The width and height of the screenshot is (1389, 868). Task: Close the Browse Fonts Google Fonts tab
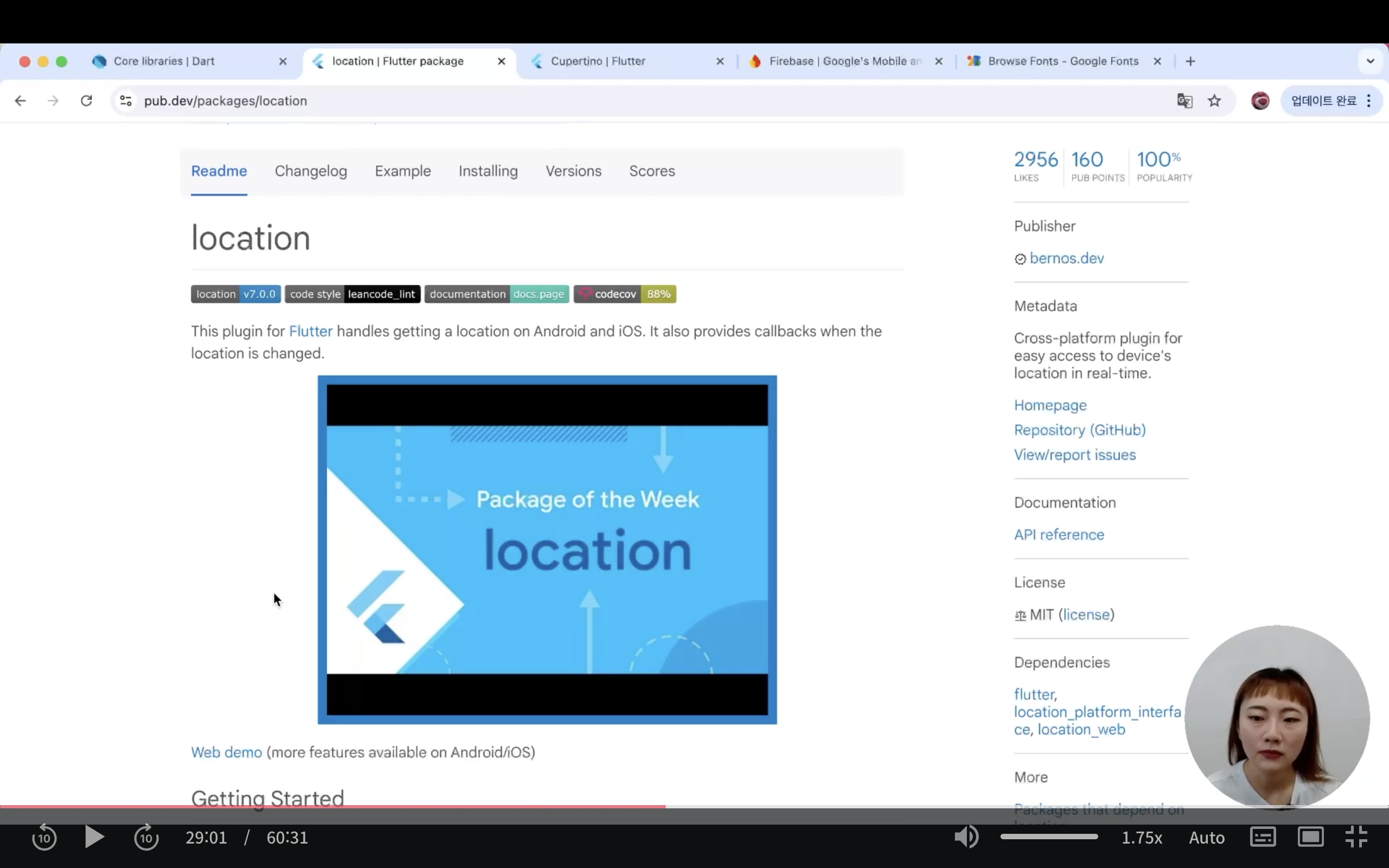(1158, 61)
